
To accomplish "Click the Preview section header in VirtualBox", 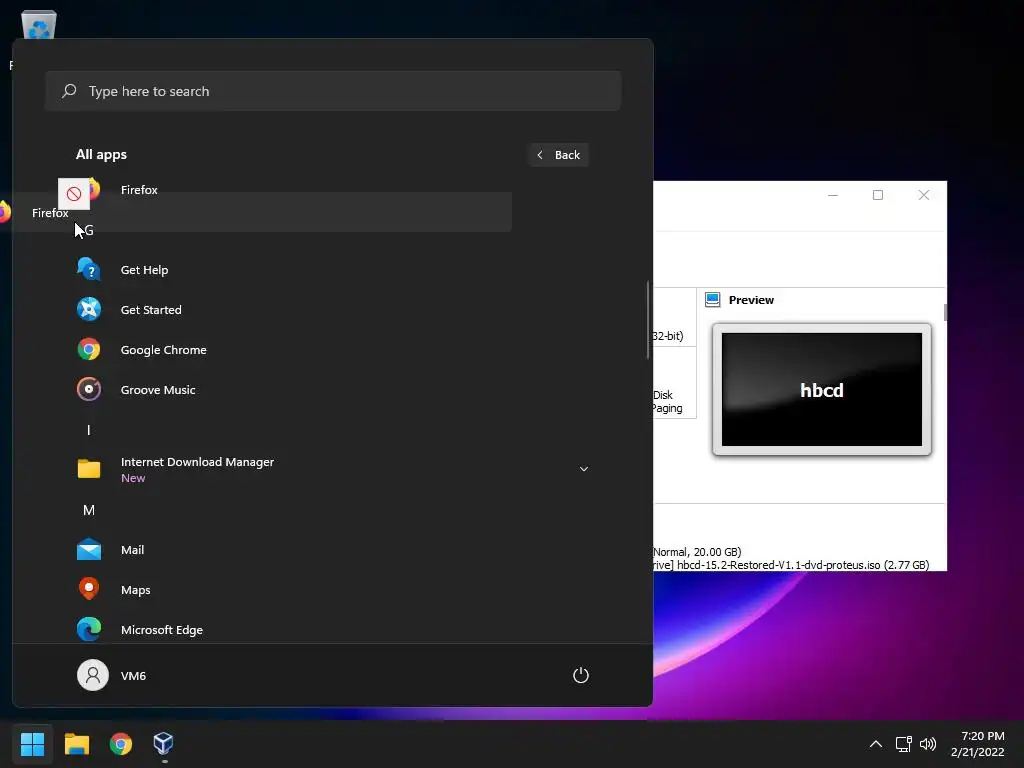I will tap(751, 300).
